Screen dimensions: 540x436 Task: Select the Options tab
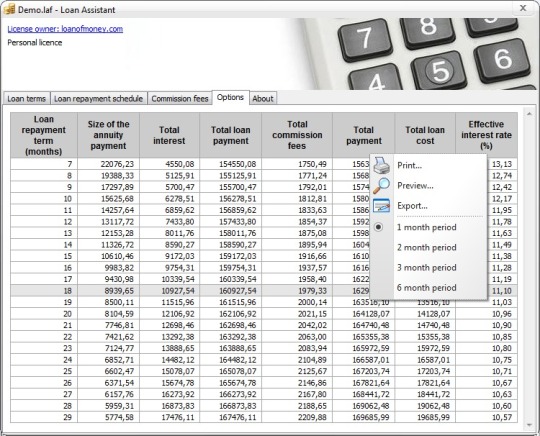click(x=230, y=97)
